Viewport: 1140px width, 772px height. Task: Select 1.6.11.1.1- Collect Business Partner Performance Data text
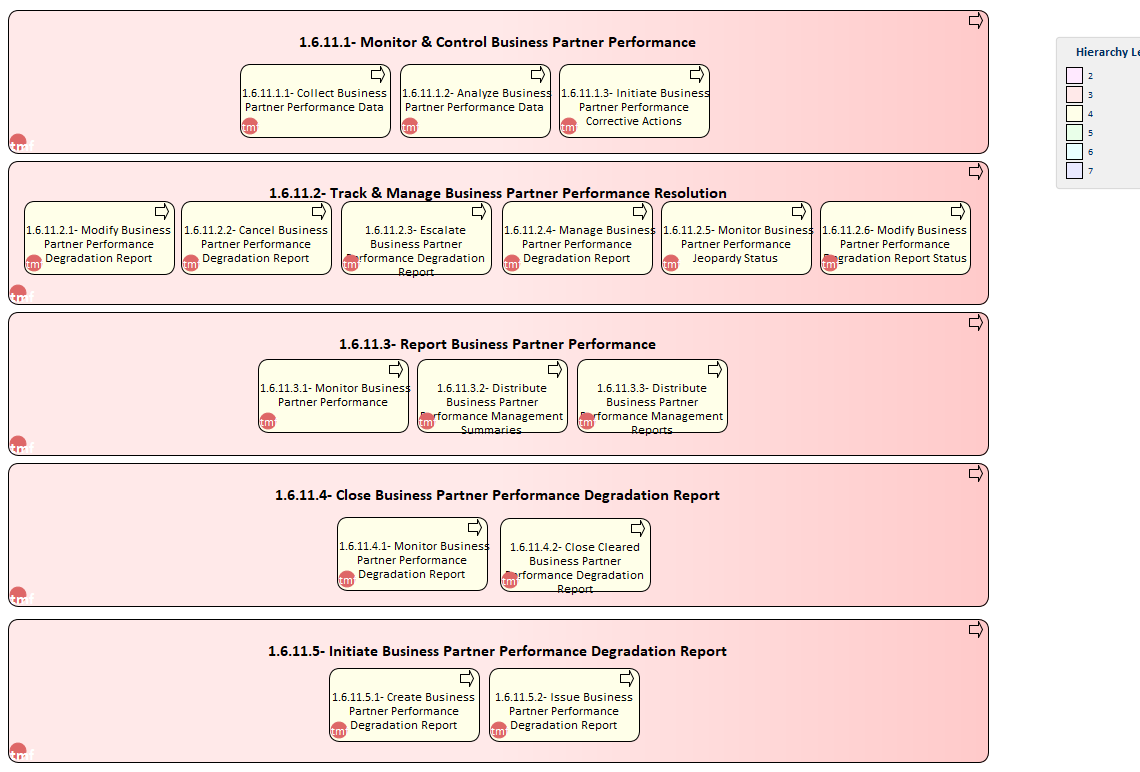(x=314, y=100)
